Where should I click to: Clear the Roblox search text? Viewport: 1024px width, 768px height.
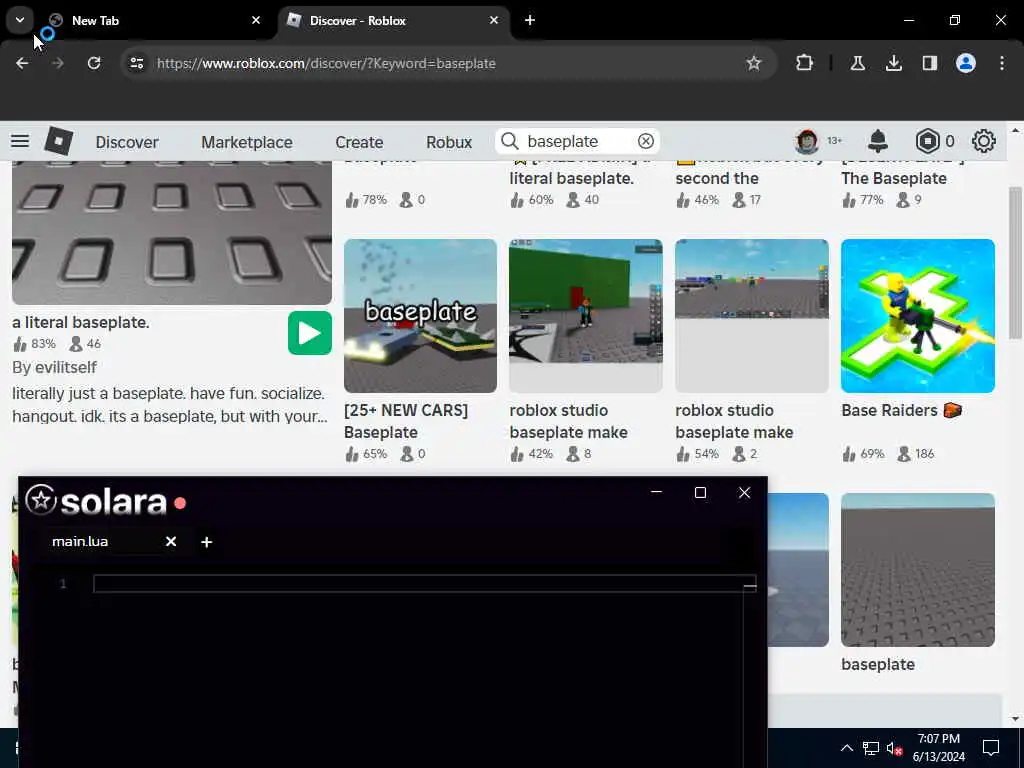point(645,141)
